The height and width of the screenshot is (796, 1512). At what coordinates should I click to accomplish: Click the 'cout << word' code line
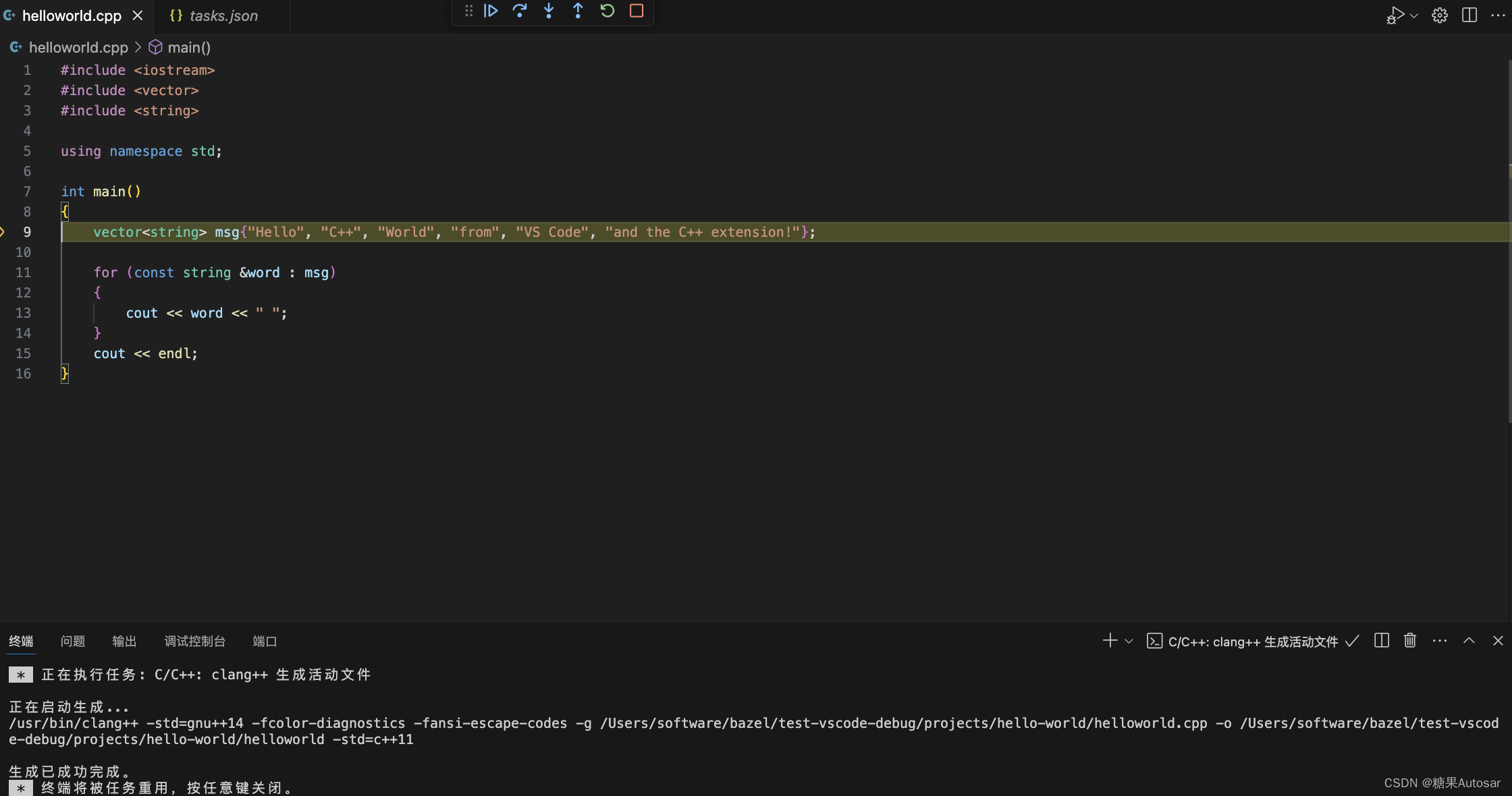coord(207,313)
